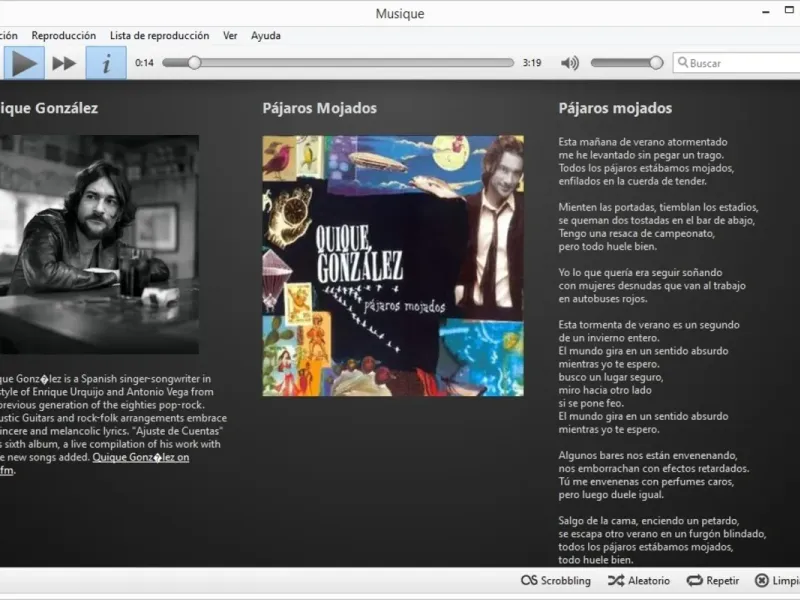This screenshot has height=600, width=800.
Task: Open the Reproducción menu
Action: 64,36
